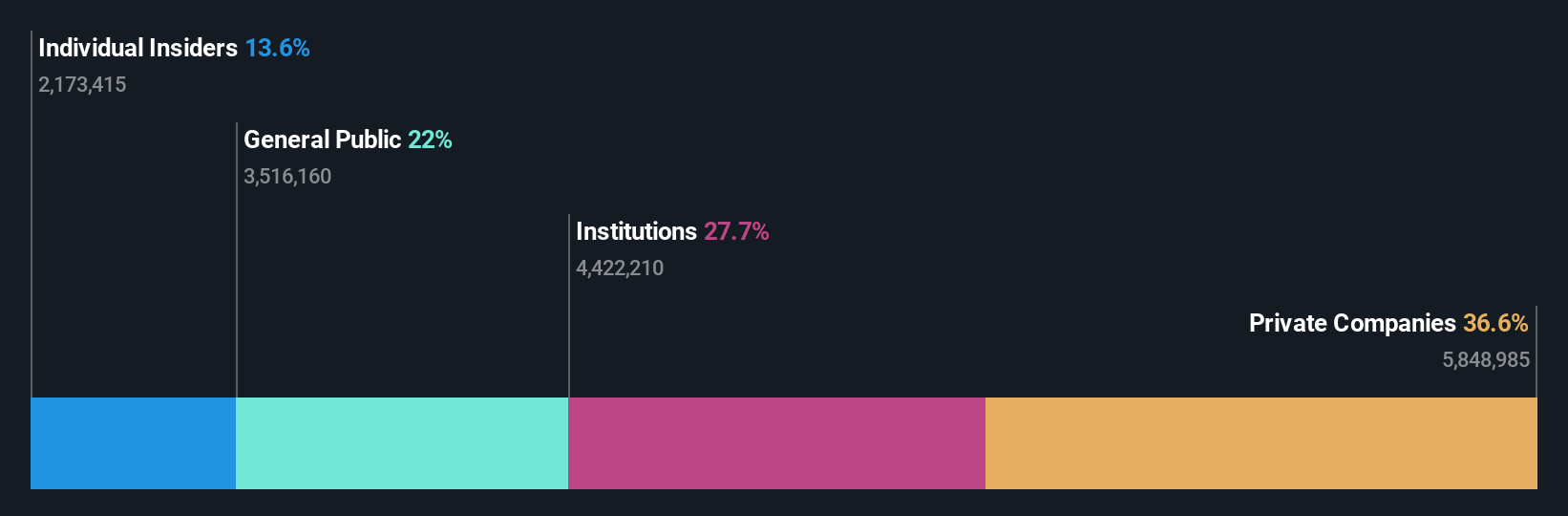Screen dimensions: 1568x516
Task: Click the 27.7% percentage value
Action: pos(736,231)
